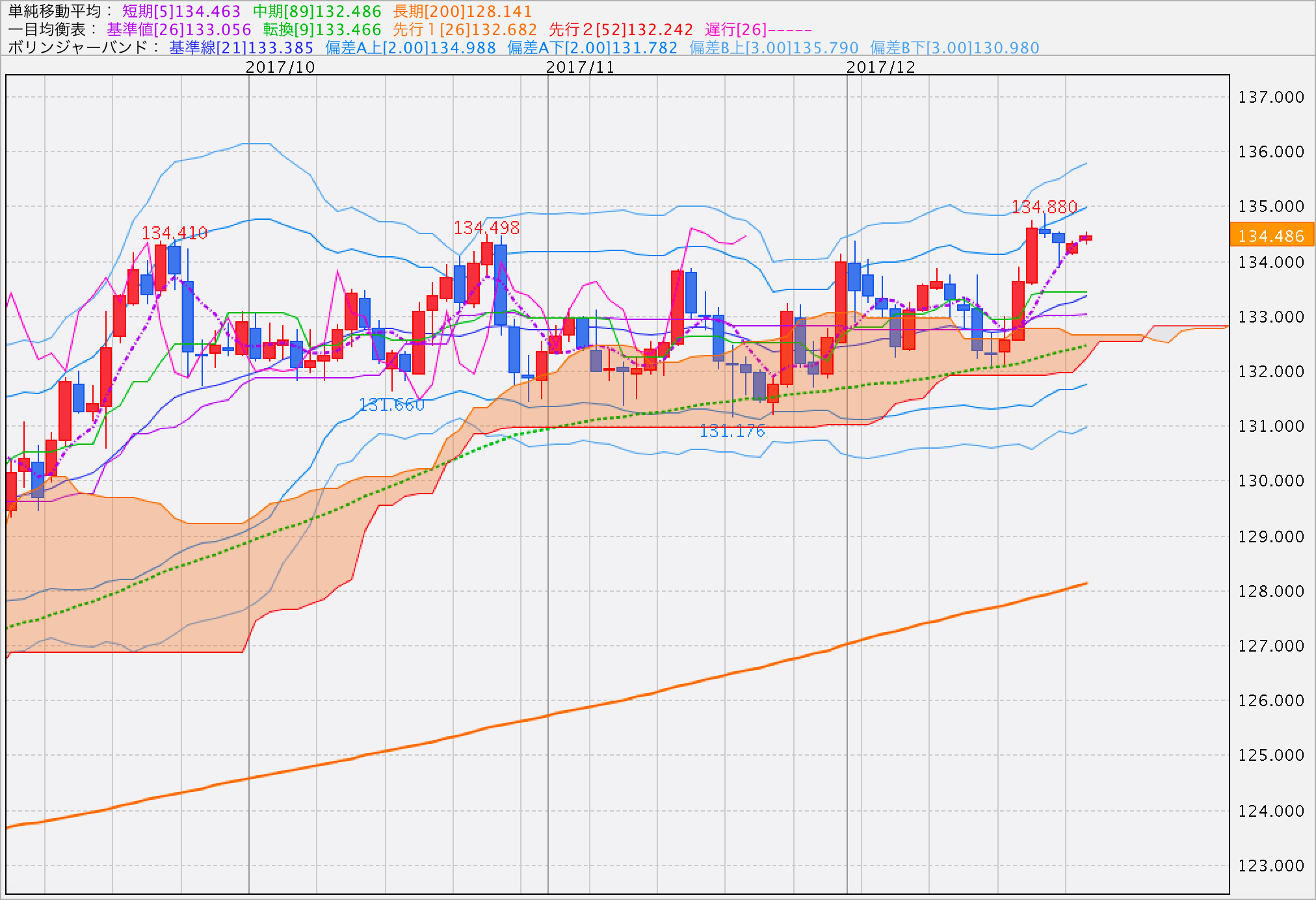Click the 2017/12 date axis label
1316x900 pixels.
[880, 67]
